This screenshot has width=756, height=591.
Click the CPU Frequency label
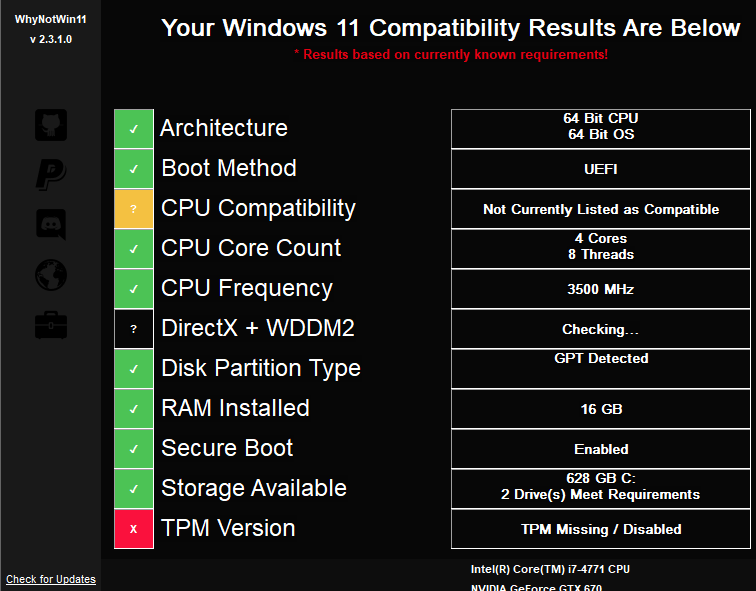[247, 289]
